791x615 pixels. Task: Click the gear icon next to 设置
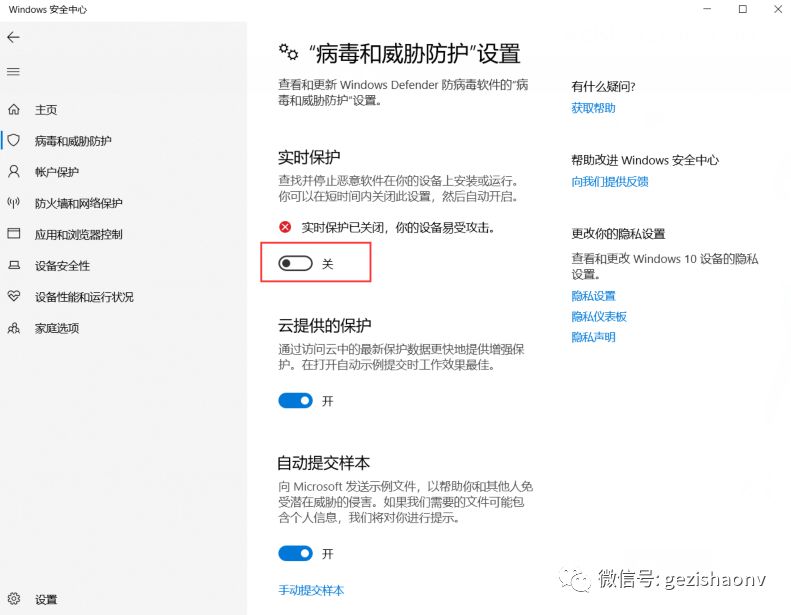[14, 599]
